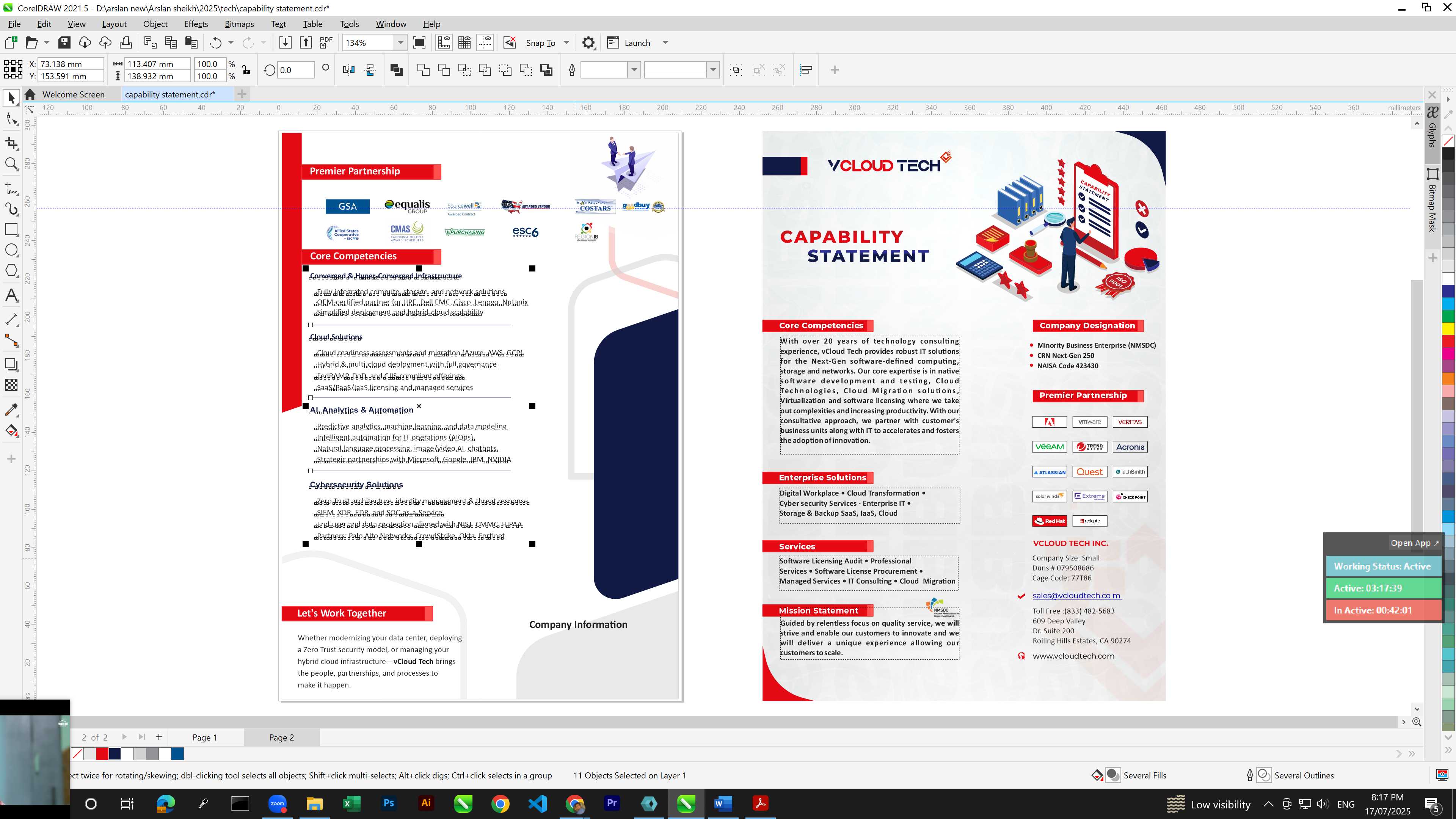Click the rotation angle input field

296,70
